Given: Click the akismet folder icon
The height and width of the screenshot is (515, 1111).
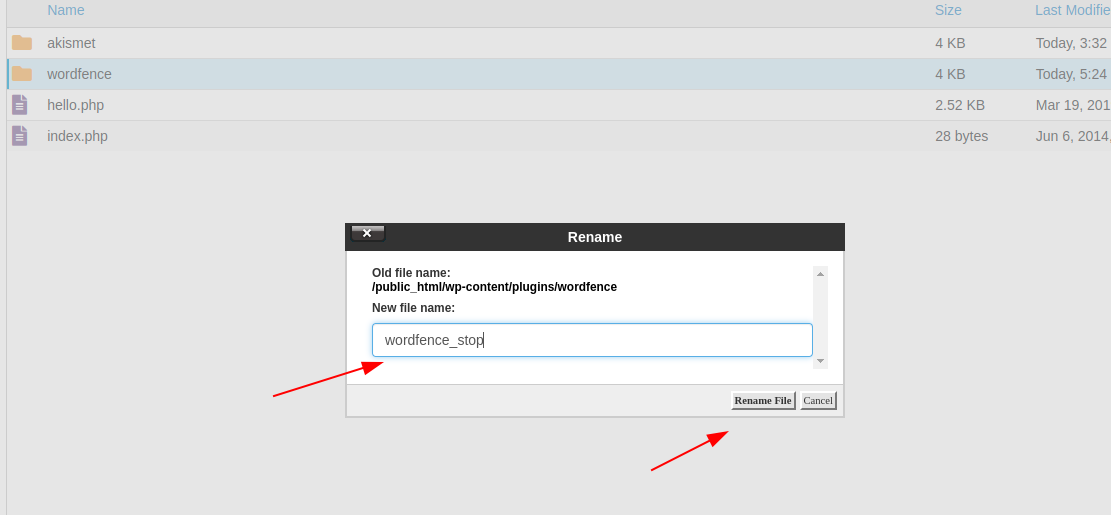Looking at the screenshot, I should [22, 43].
